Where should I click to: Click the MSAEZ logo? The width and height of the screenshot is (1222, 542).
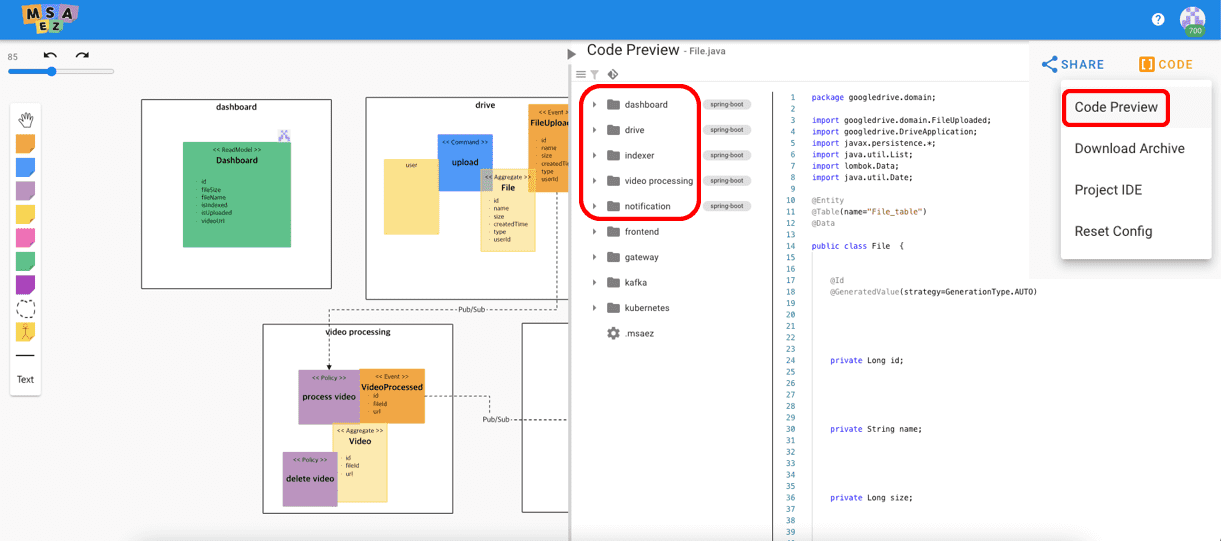point(49,17)
